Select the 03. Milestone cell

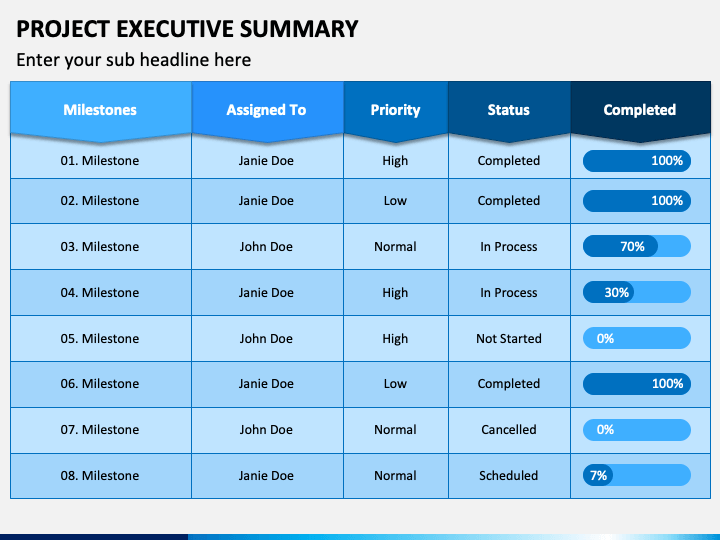[101, 247]
